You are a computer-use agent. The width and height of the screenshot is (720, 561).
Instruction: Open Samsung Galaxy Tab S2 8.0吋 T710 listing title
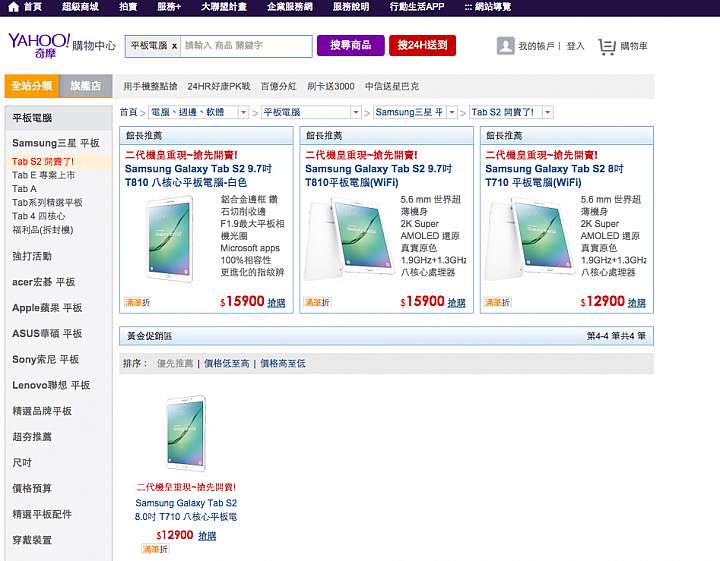(186, 510)
